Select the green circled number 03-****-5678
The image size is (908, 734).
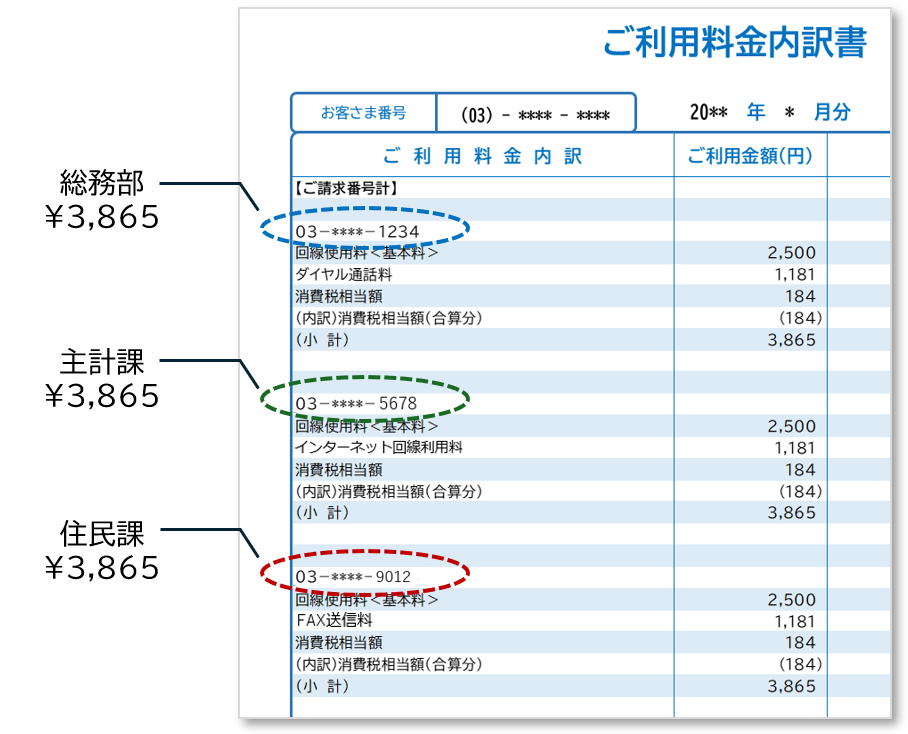pyautogui.click(x=363, y=402)
